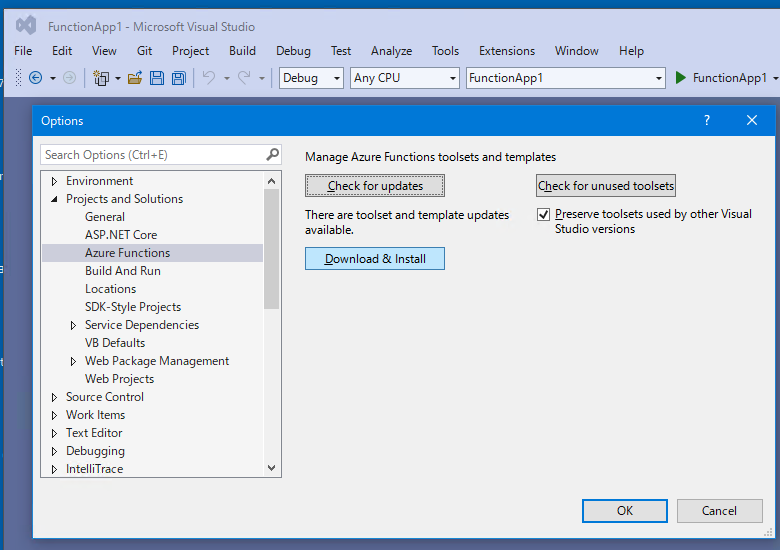Screen dimensions: 780x550
Task: Select General under Projects and Solutions
Action: click(104, 217)
